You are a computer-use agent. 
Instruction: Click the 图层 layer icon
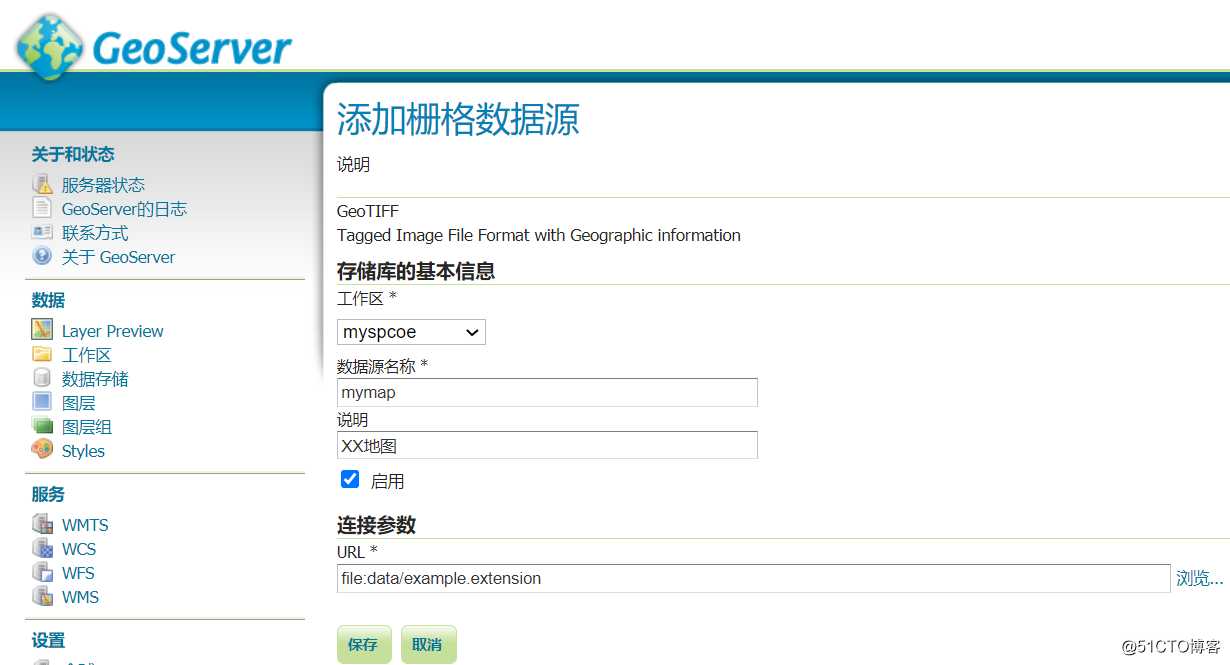click(42, 402)
